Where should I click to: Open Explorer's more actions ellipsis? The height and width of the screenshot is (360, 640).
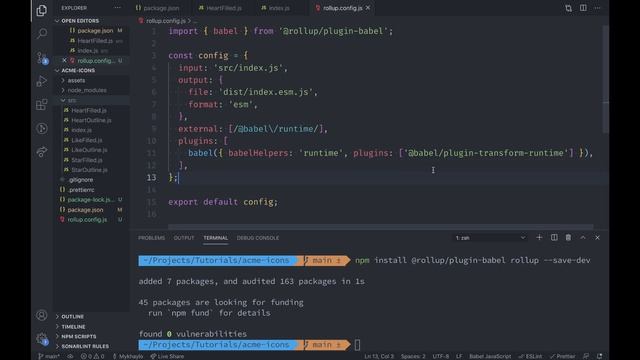(x=117, y=8)
